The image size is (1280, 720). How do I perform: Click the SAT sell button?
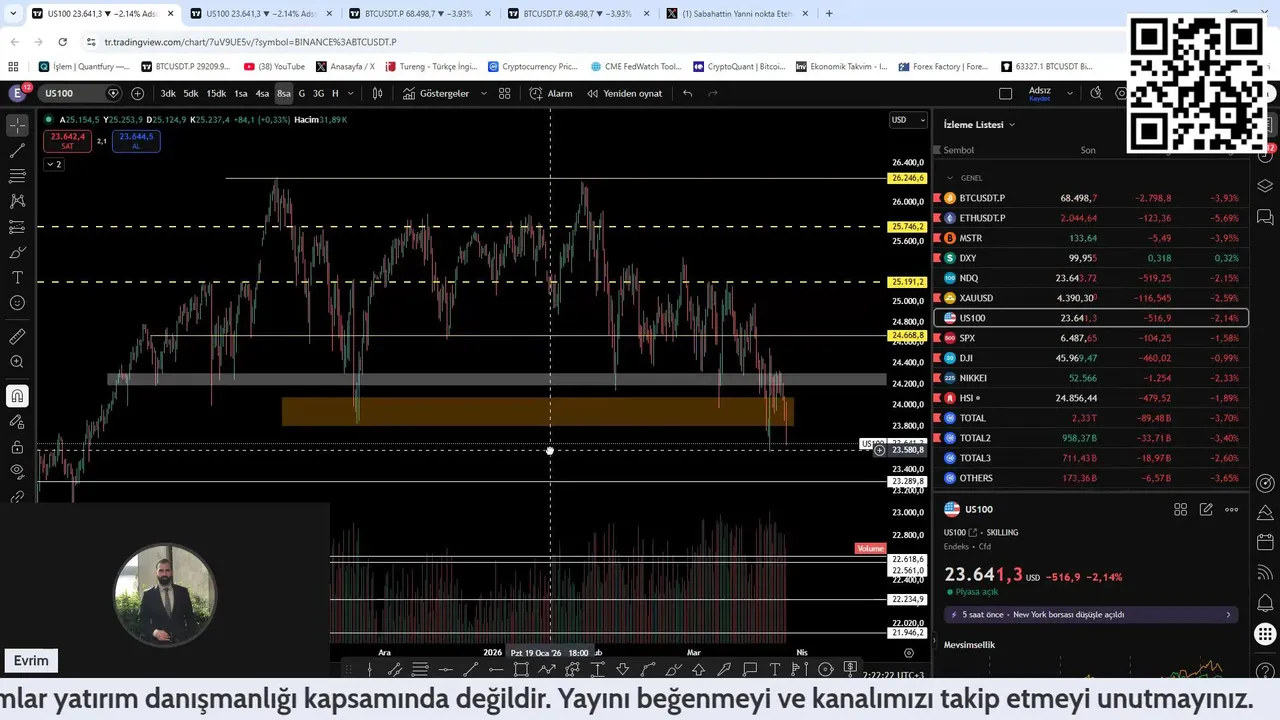67,141
